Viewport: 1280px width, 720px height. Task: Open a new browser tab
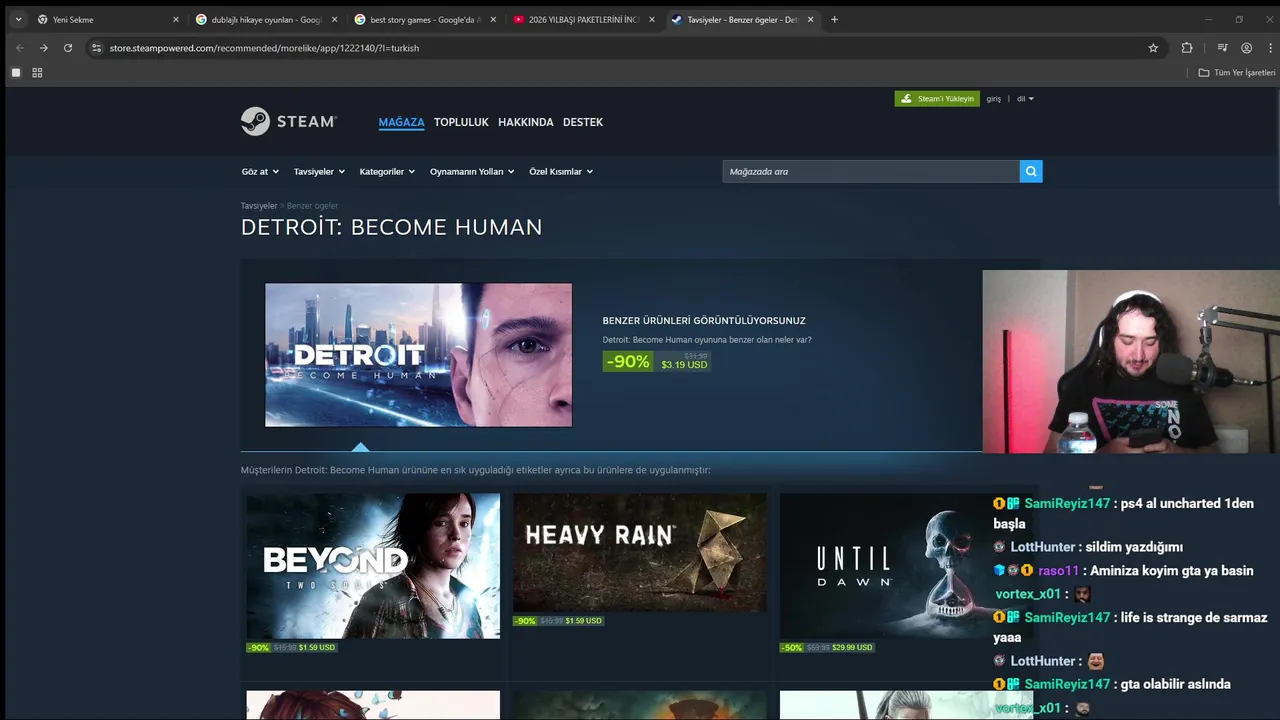click(835, 19)
